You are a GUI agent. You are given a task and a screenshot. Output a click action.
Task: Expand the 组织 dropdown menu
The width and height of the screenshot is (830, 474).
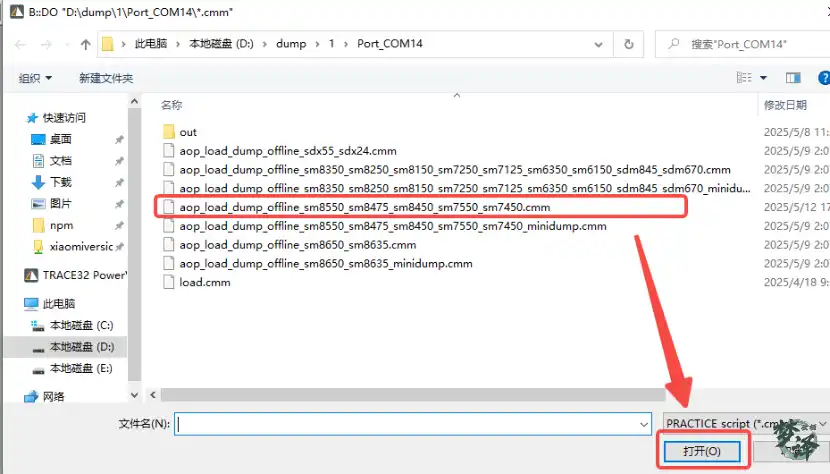36,78
